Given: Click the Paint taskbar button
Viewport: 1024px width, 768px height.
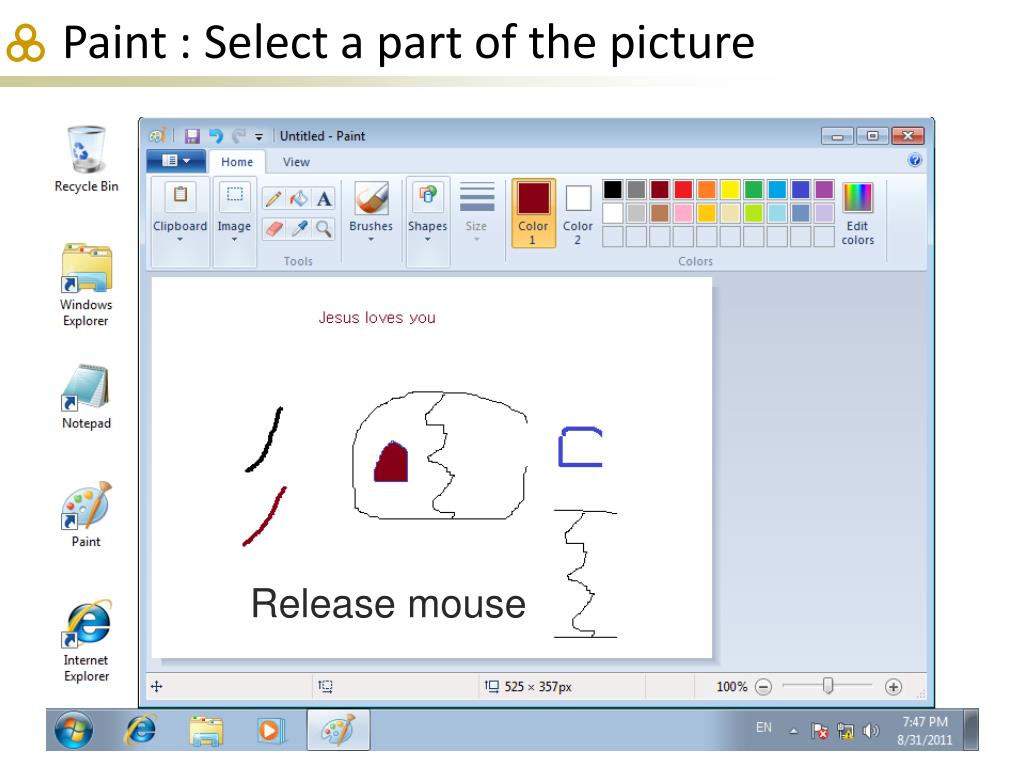Looking at the screenshot, I should (x=338, y=729).
